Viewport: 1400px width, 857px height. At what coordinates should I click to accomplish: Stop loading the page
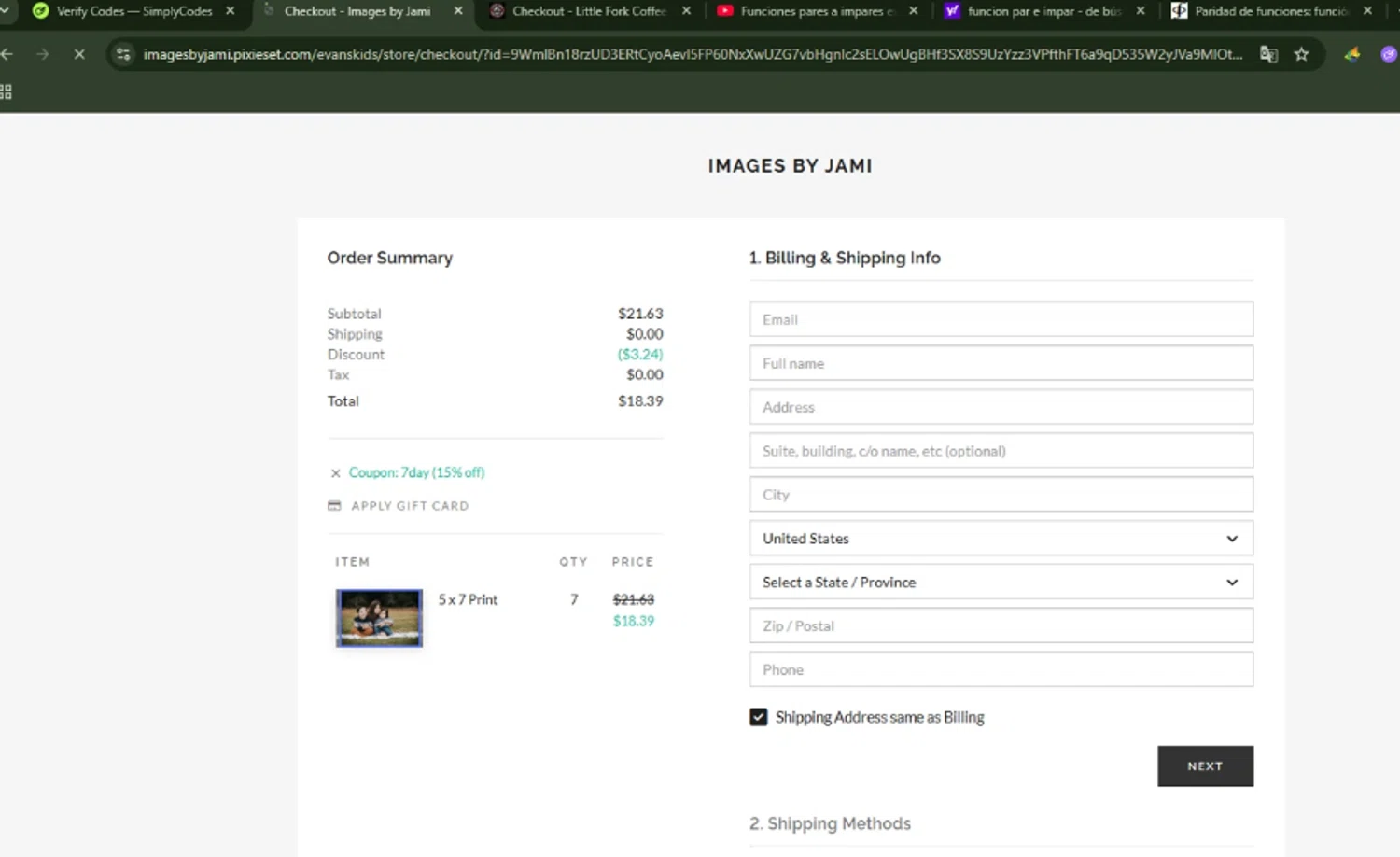tap(79, 54)
